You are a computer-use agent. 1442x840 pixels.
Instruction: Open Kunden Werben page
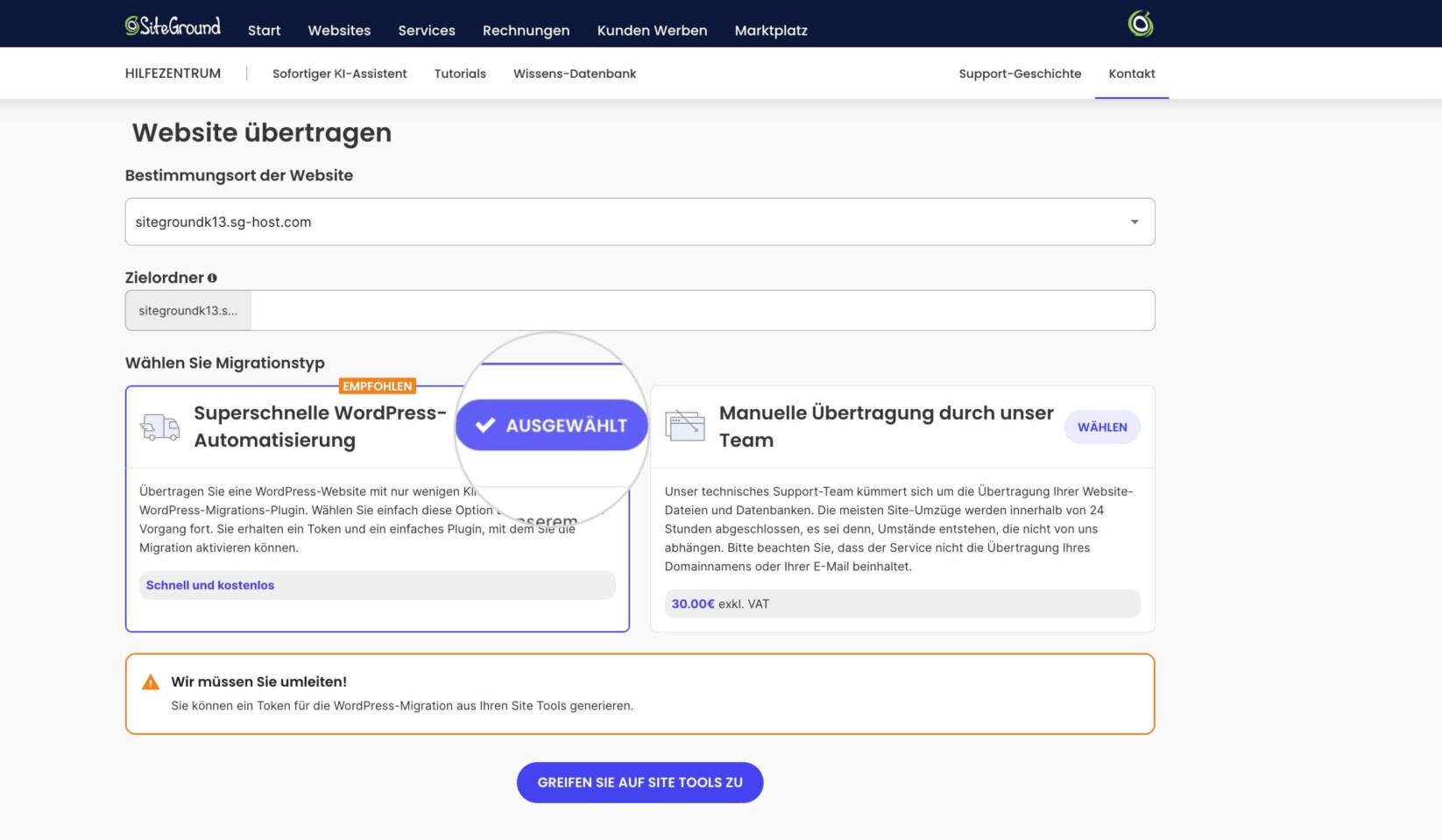[652, 31]
